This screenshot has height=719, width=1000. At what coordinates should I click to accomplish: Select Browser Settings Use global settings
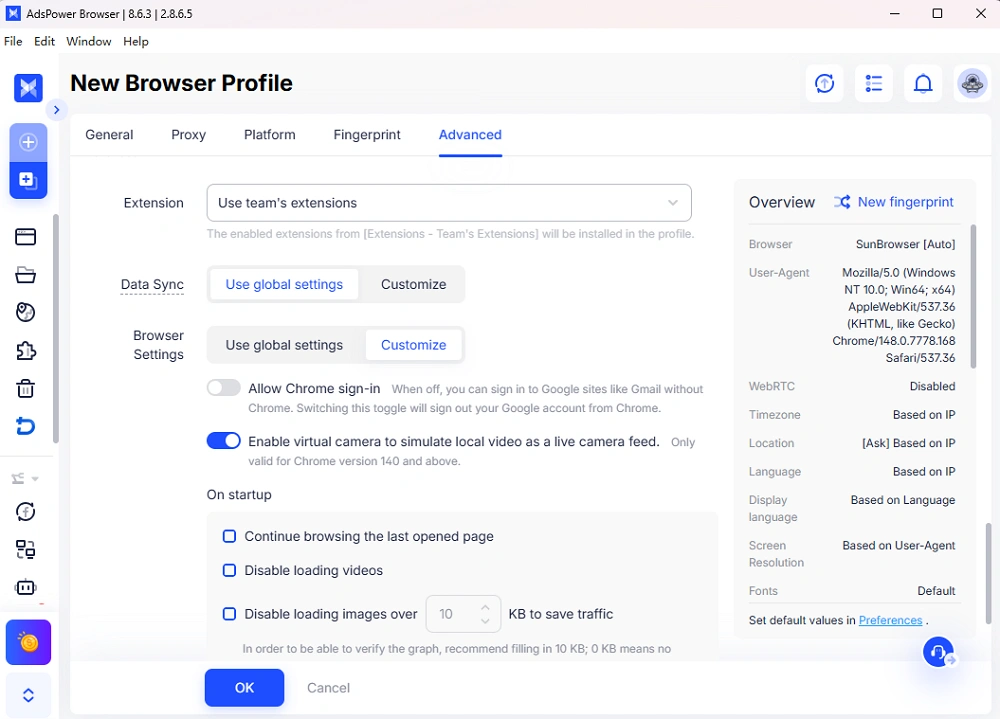[x=284, y=345]
